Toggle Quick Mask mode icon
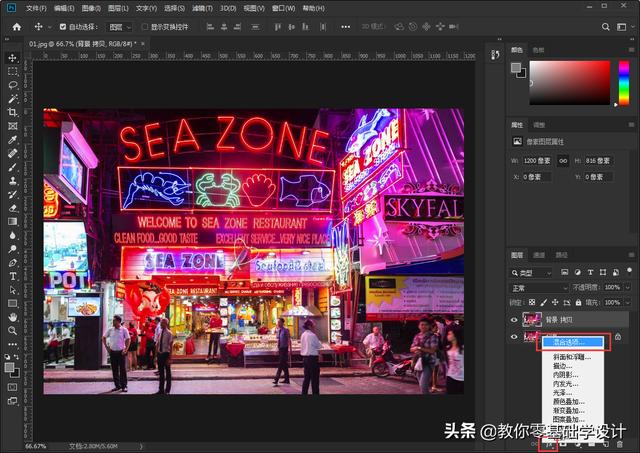This screenshot has height=453, width=640. [x=12, y=387]
